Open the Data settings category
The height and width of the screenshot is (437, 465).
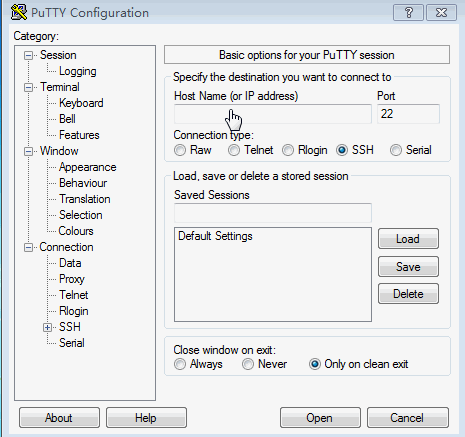[x=70, y=263]
